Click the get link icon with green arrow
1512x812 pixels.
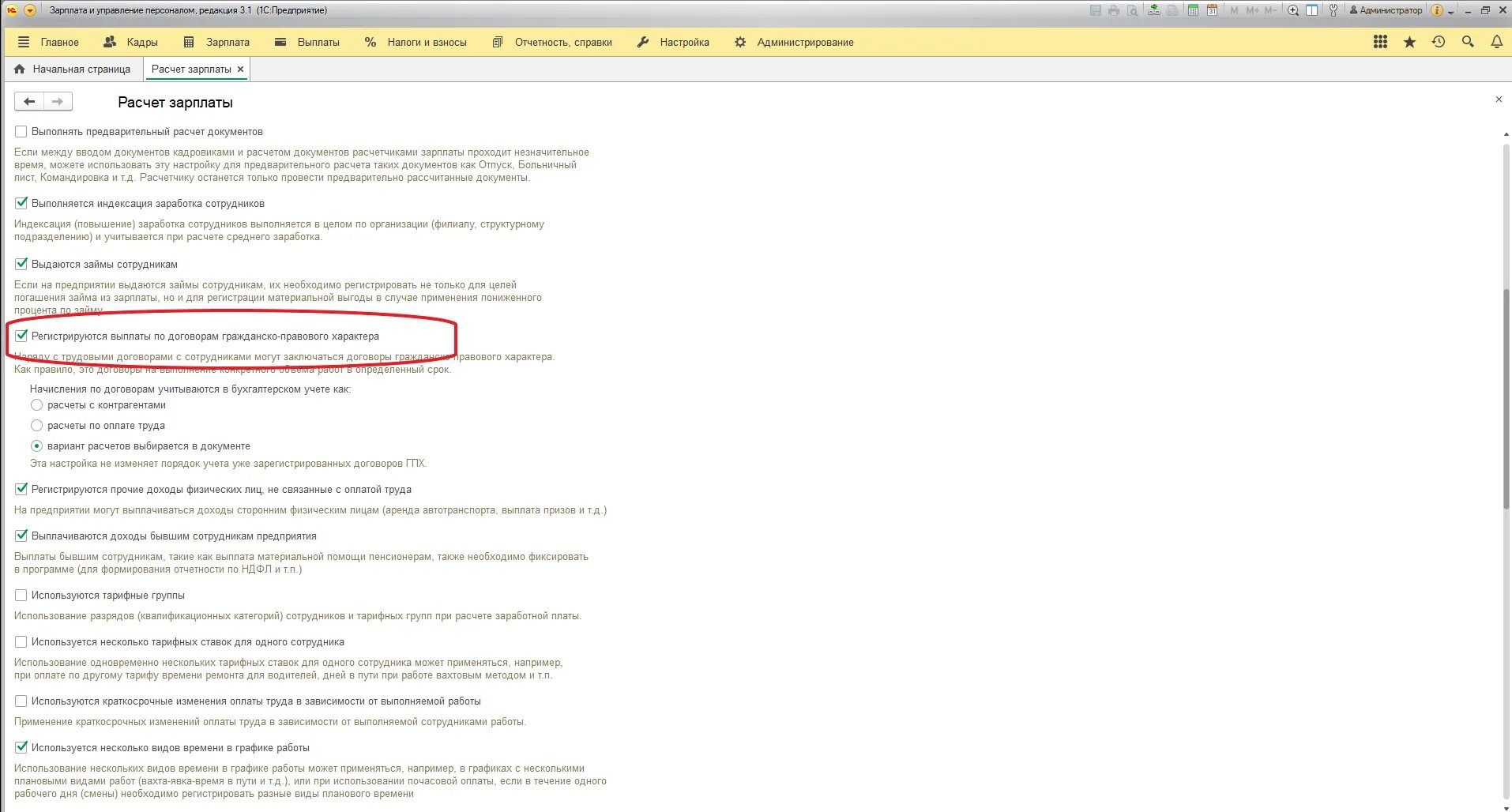pyautogui.click(x=1154, y=10)
